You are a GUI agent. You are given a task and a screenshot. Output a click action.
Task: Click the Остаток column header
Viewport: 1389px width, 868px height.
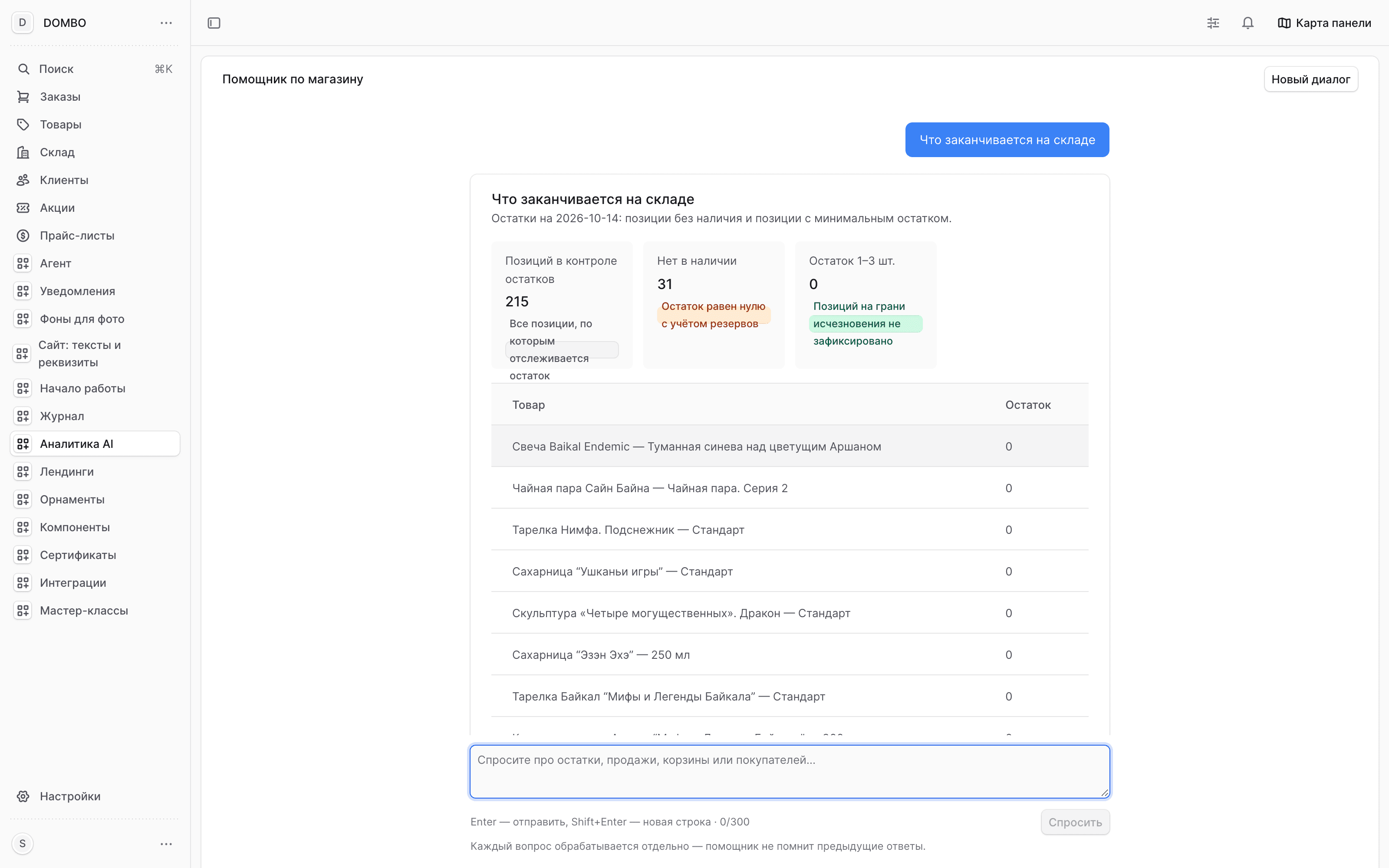(x=1028, y=405)
